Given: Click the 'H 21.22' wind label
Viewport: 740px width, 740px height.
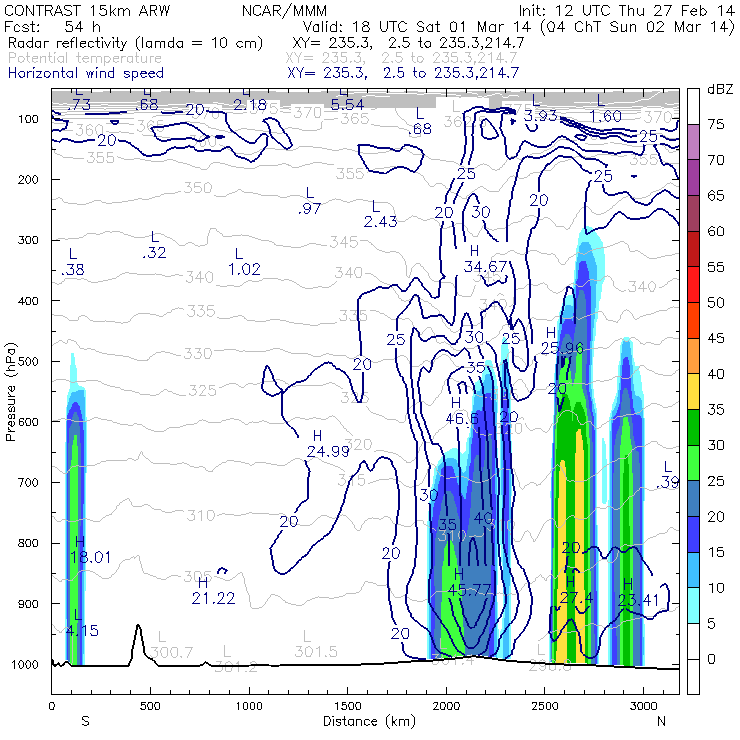Looking at the screenshot, I should click(x=213, y=590).
